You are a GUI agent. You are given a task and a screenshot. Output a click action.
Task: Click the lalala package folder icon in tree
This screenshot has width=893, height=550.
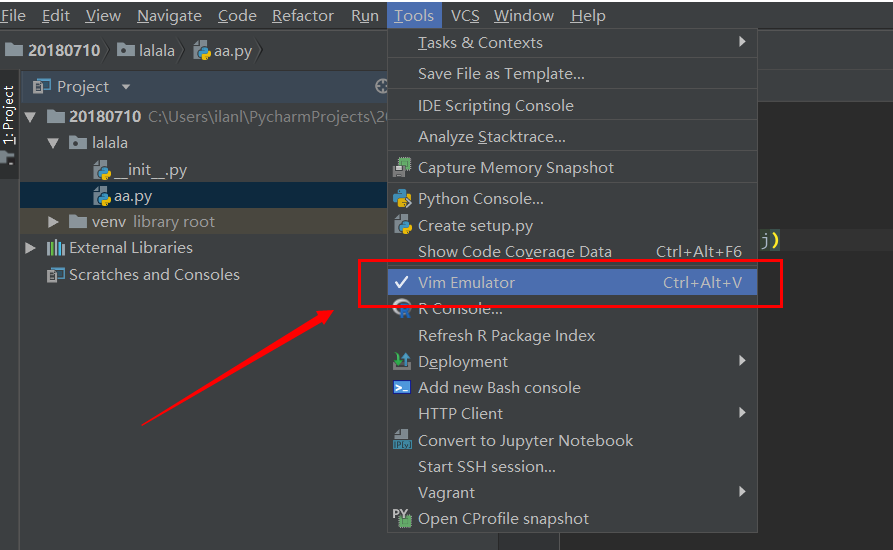tap(78, 142)
